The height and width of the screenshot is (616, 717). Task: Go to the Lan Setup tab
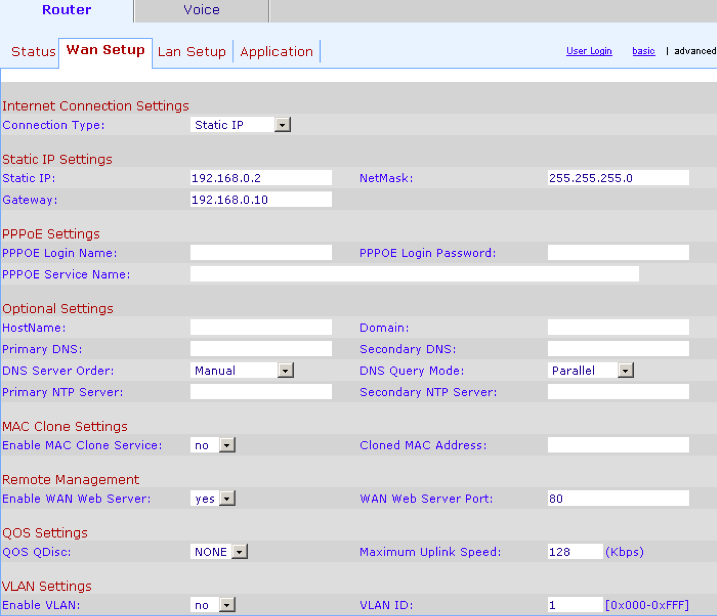(x=192, y=52)
